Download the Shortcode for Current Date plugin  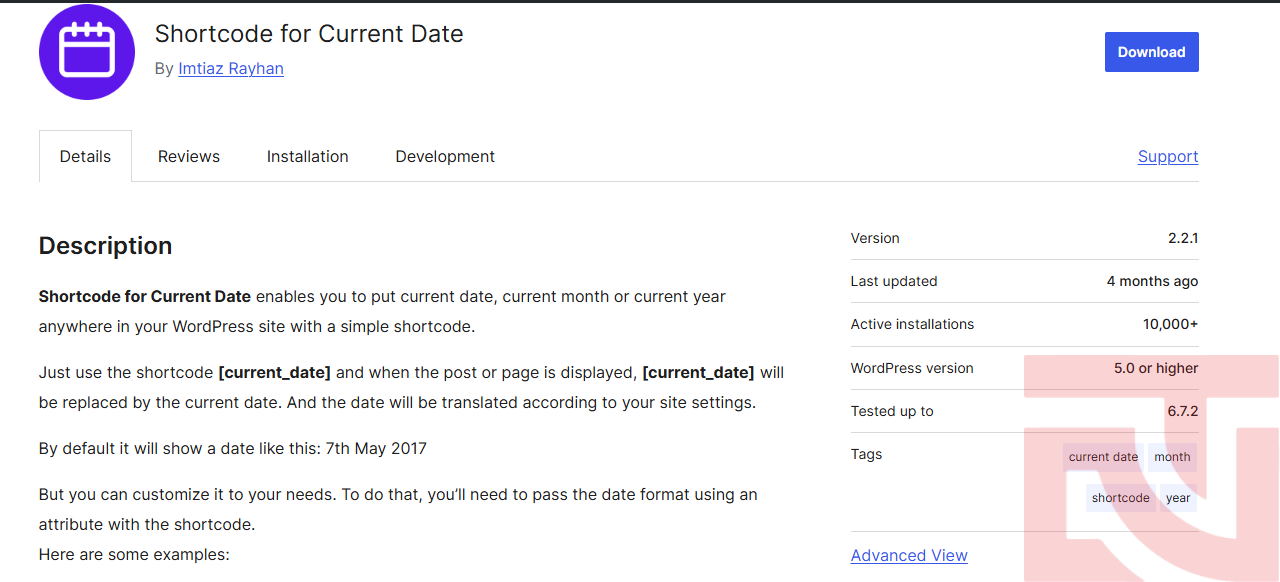[1151, 52]
